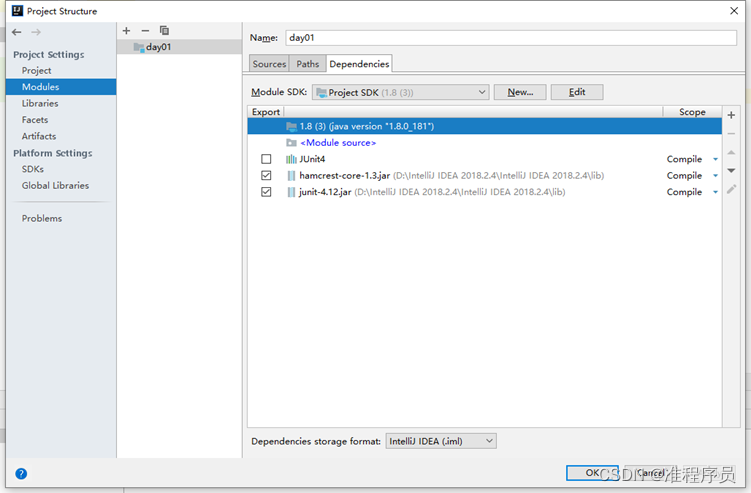This screenshot has width=751, height=493.
Task: Select Modules in the sidebar
Action: [x=61, y=87]
